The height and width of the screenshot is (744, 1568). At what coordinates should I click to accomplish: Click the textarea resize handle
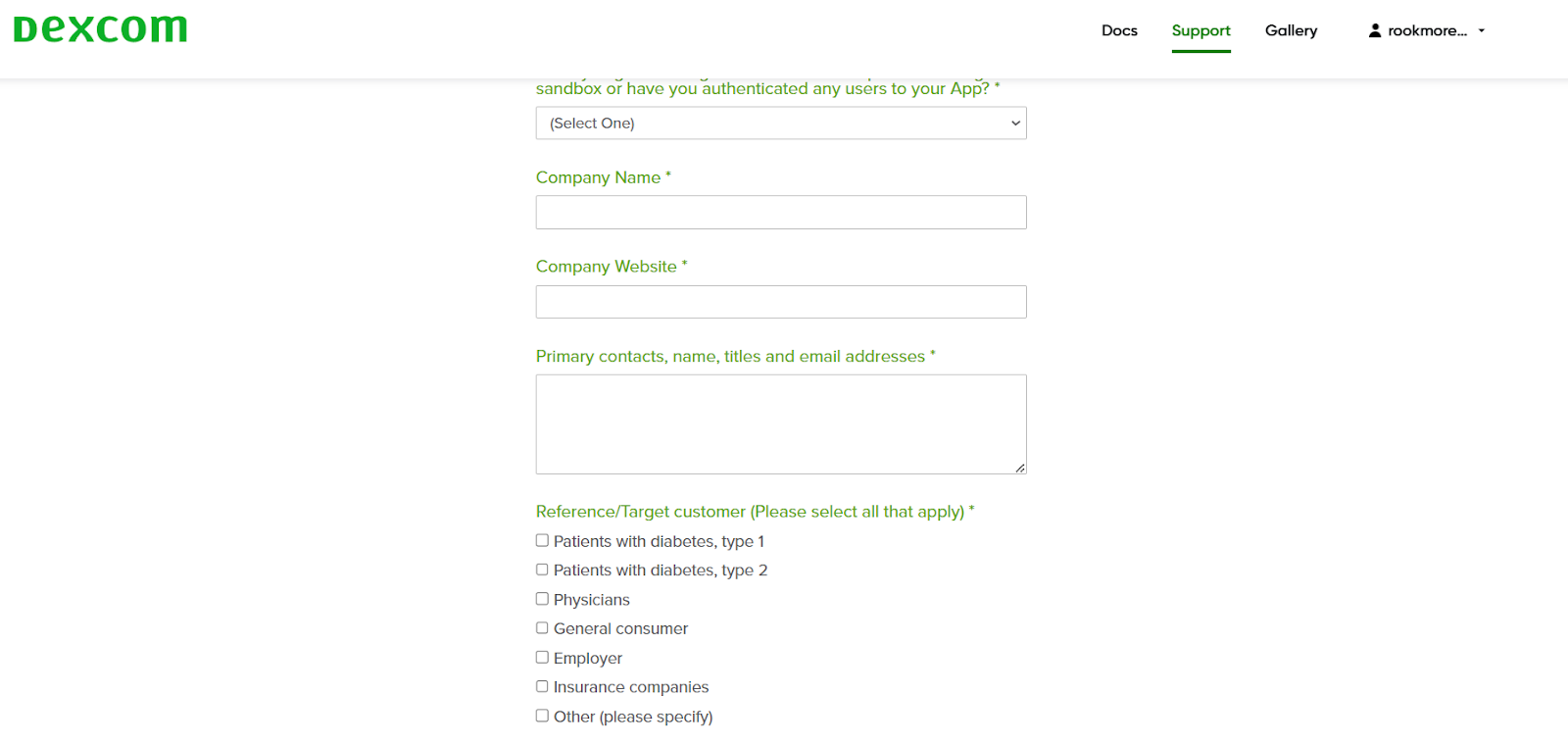[x=1020, y=468]
